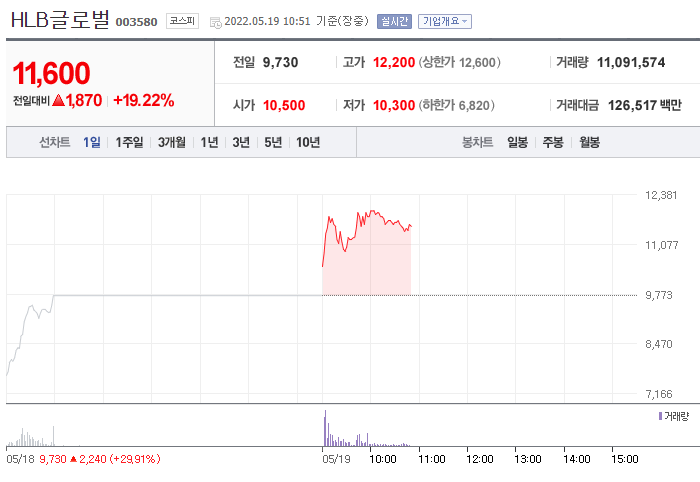Show the 3개월 line chart

coord(172,142)
